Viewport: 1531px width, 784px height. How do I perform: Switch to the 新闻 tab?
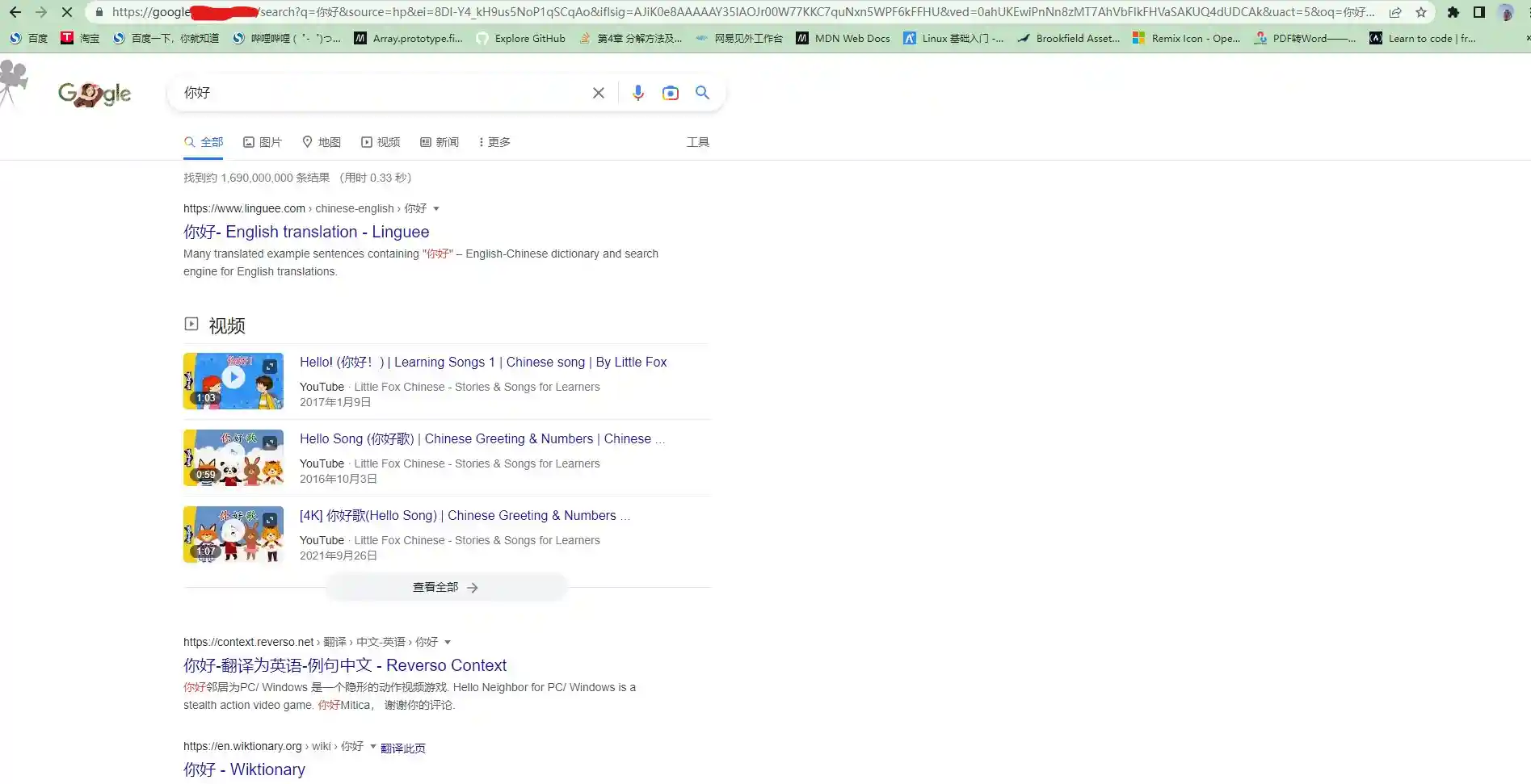click(x=440, y=142)
